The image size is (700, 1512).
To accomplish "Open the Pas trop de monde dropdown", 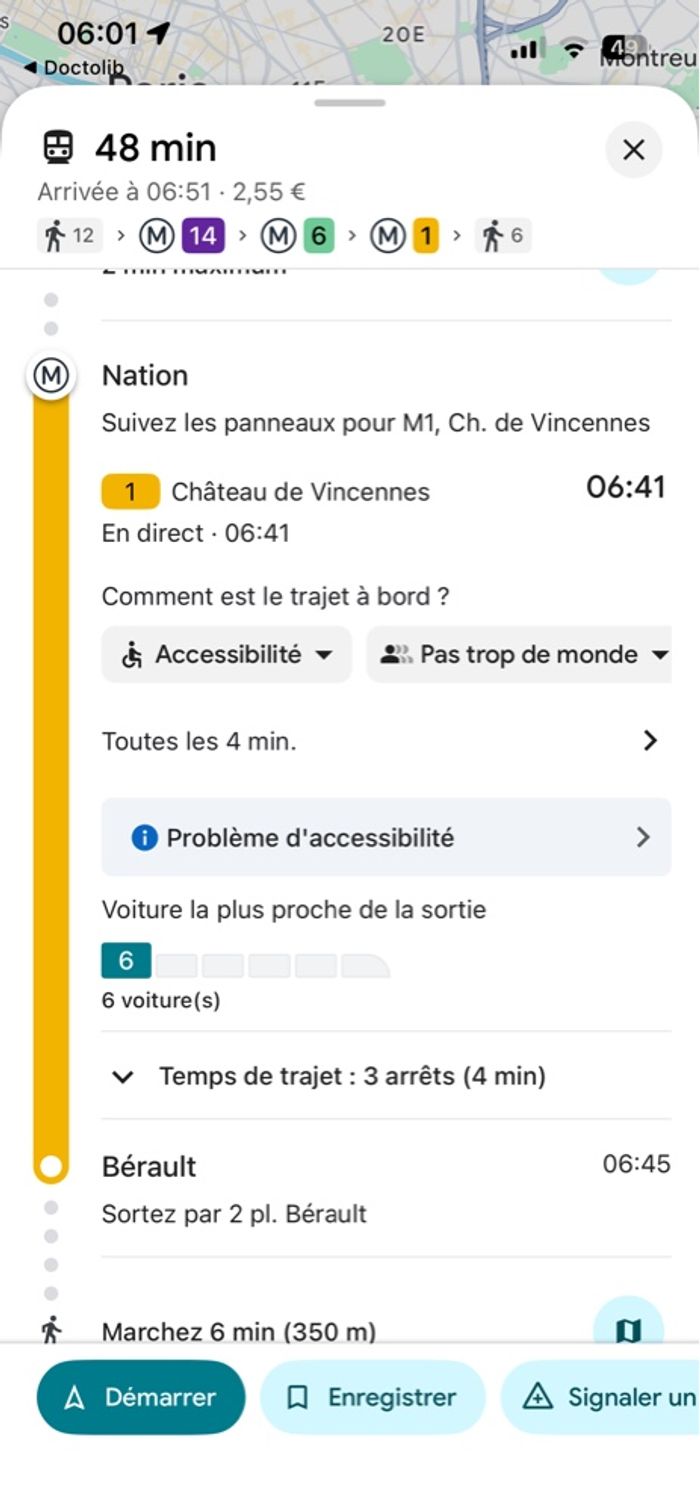I will [x=520, y=655].
